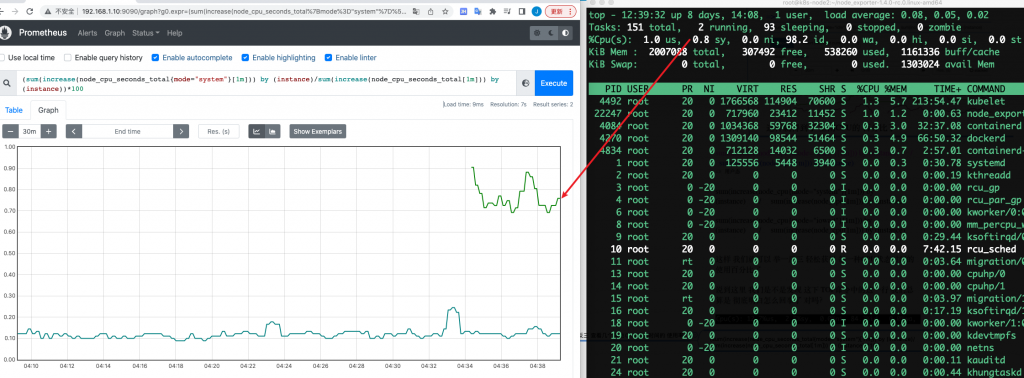This screenshot has width=1024, height=378.
Task: Show the unstacked line graph icon
Action: (x=257, y=131)
